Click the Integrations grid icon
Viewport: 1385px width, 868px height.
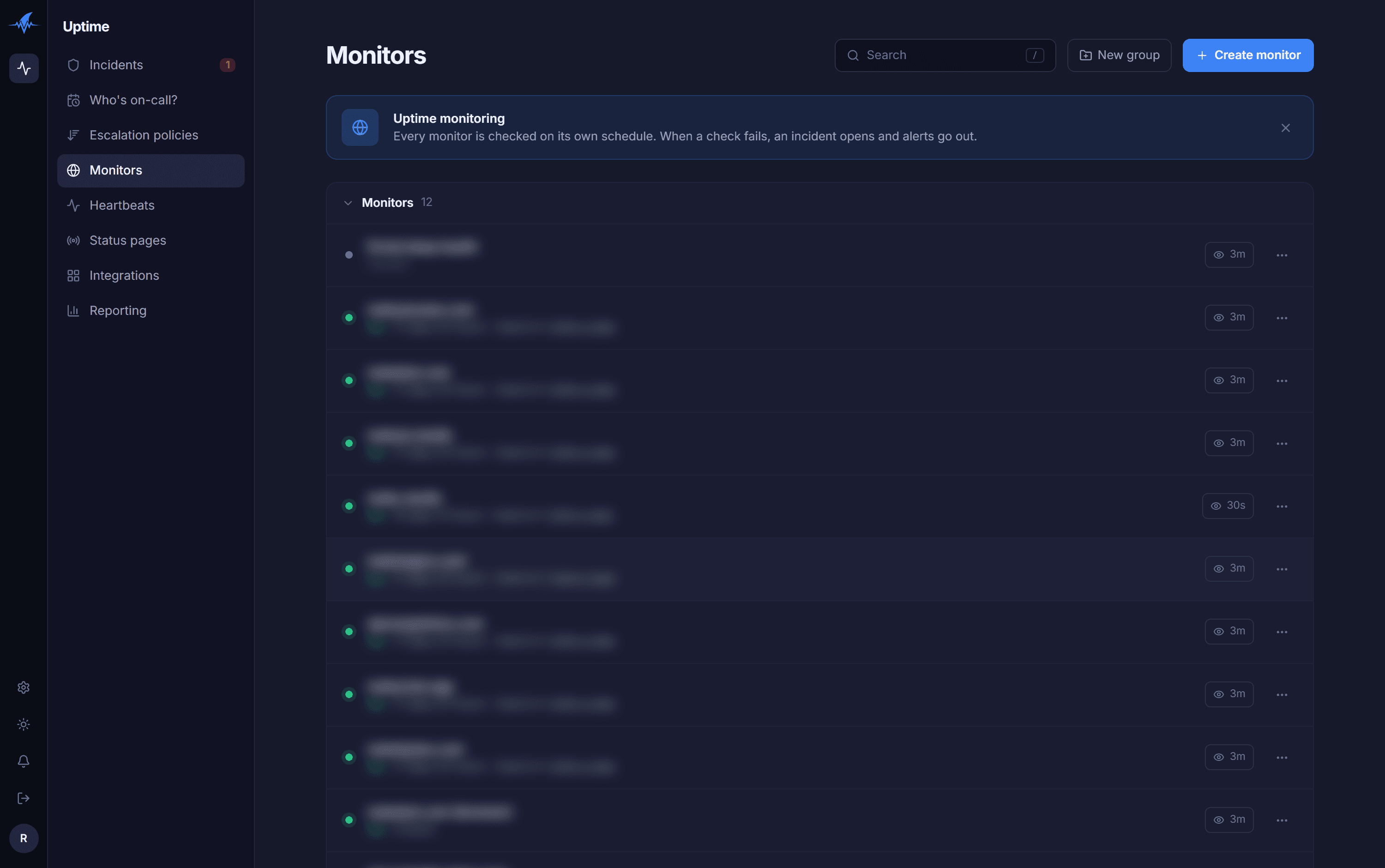click(73, 276)
